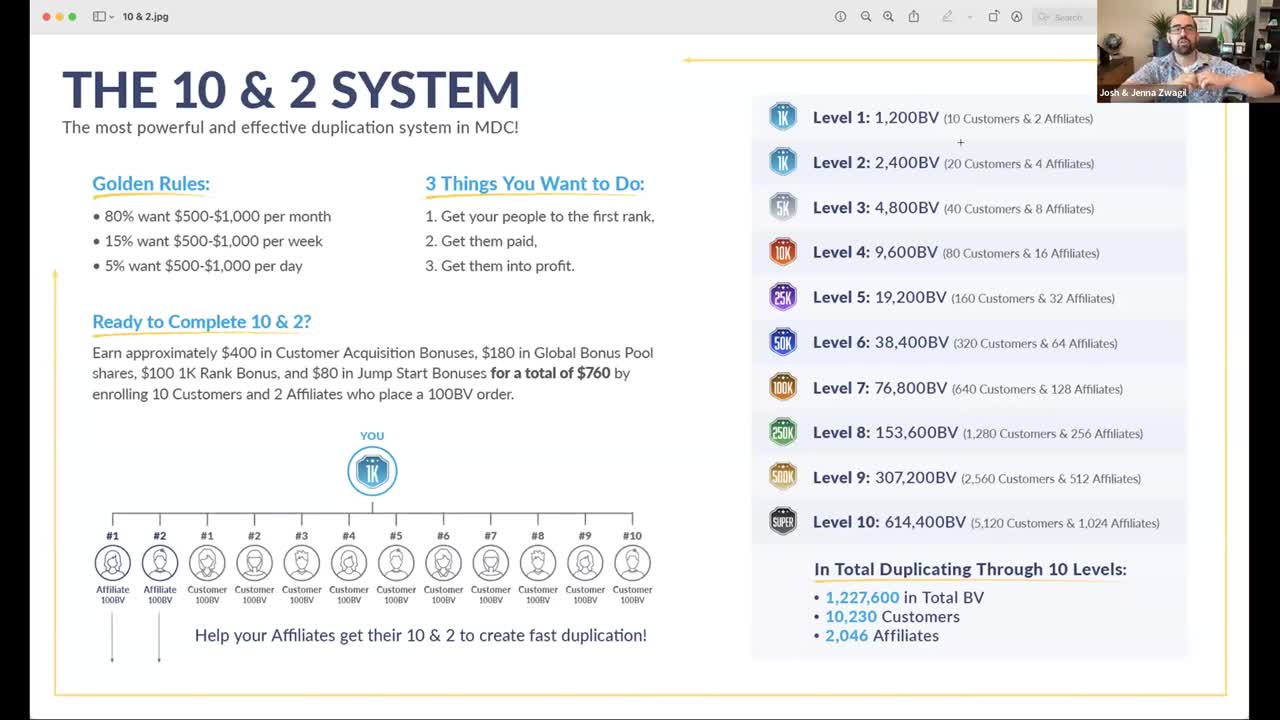1280x720 pixels.
Task: Zoom in using the magnifier plus icon
Action: coord(888,17)
